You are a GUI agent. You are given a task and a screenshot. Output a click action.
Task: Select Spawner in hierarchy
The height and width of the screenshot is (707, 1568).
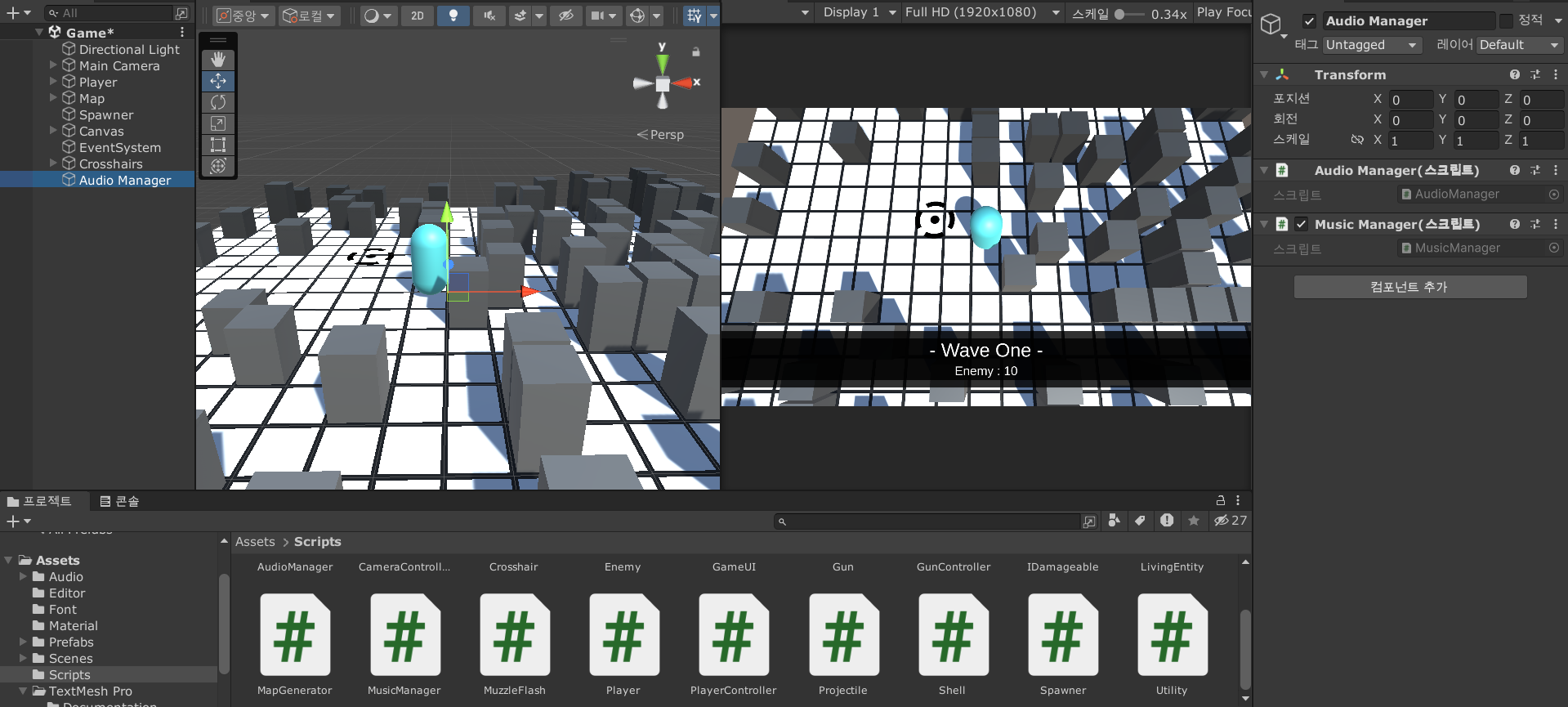[x=106, y=114]
